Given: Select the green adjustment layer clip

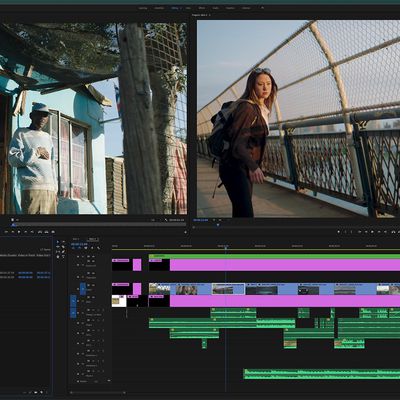Looking at the screenshot, I should [x=274, y=256].
